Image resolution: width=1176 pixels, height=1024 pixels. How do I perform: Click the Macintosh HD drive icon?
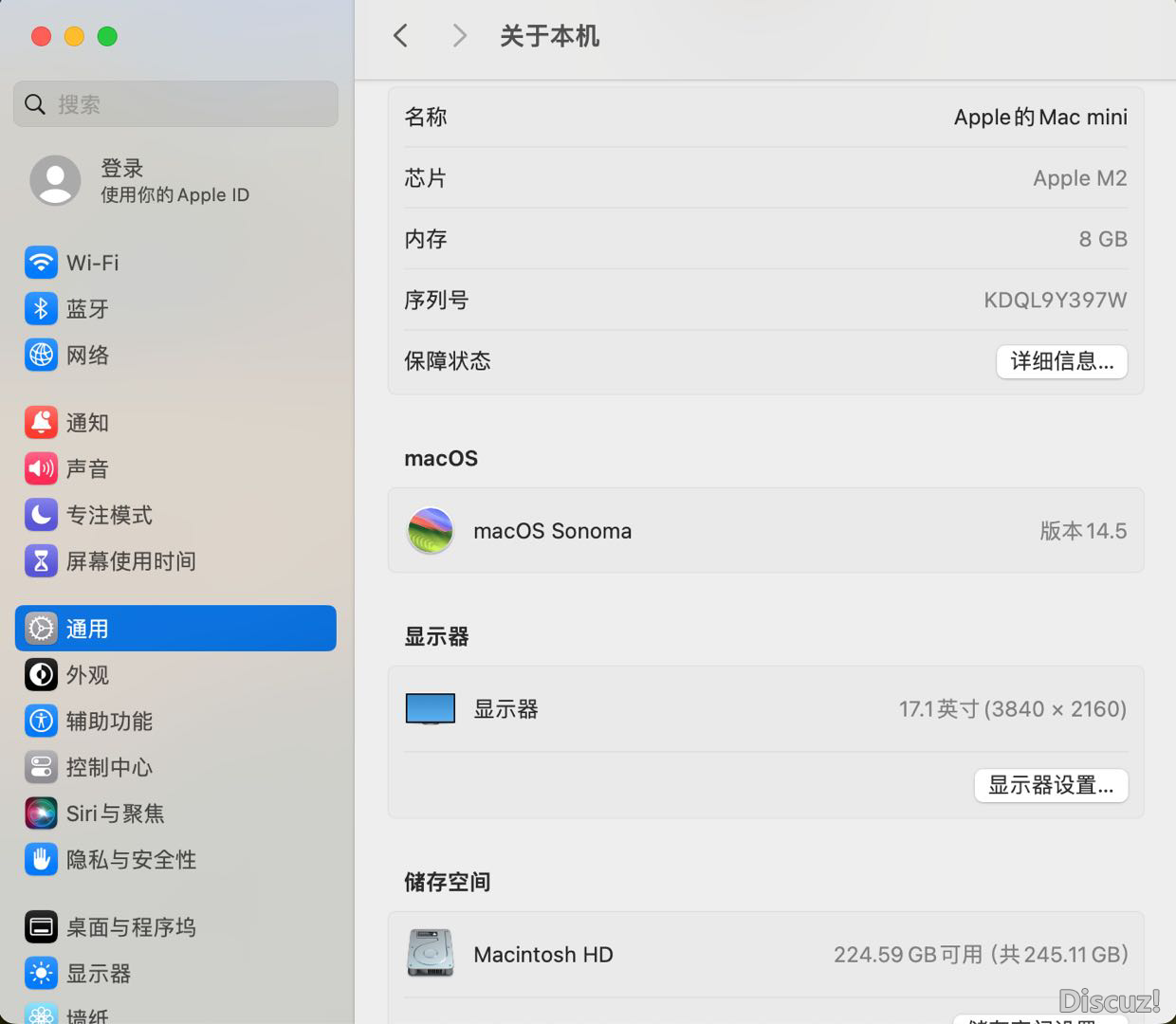tap(430, 954)
